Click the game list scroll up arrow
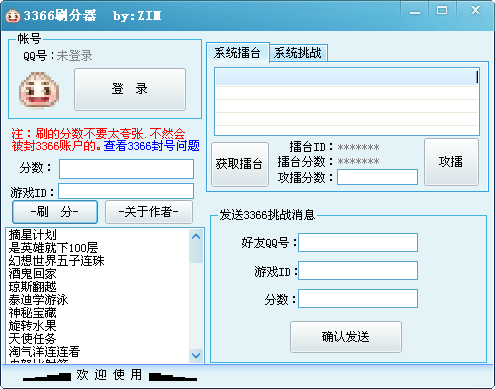The height and width of the screenshot is (389, 495). click(x=196, y=236)
